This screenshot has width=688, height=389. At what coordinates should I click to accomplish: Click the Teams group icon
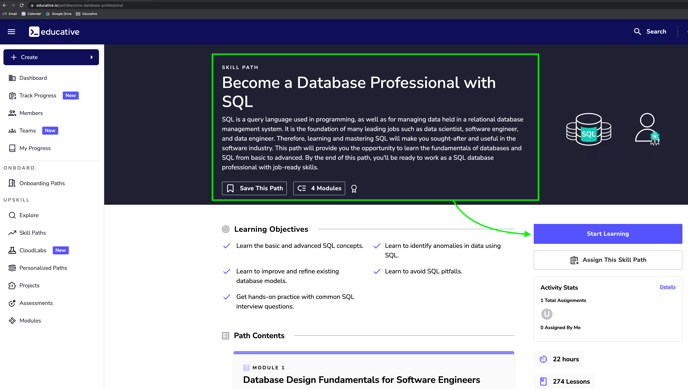(12, 131)
